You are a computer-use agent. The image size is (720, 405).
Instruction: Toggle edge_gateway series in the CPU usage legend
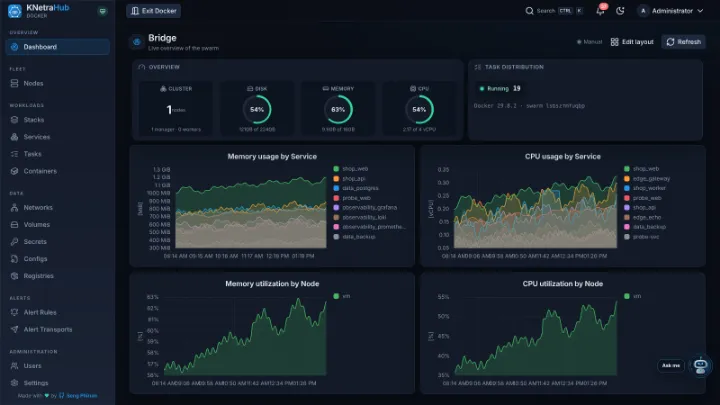pyautogui.click(x=647, y=179)
